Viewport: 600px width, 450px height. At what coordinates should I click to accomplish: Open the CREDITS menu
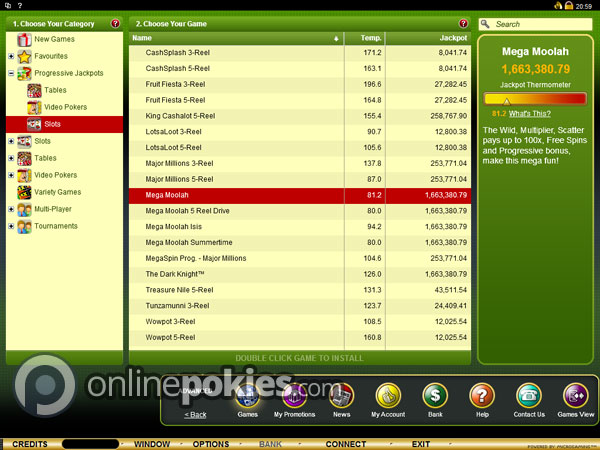tap(30, 444)
